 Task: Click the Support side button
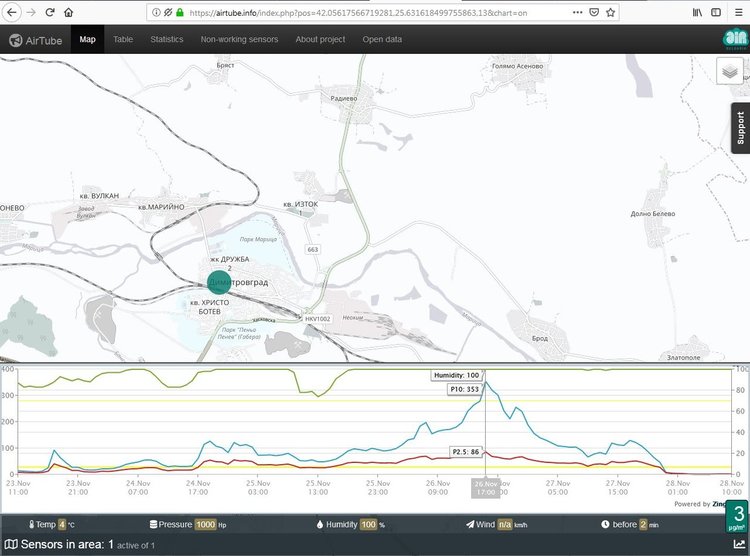tap(740, 129)
